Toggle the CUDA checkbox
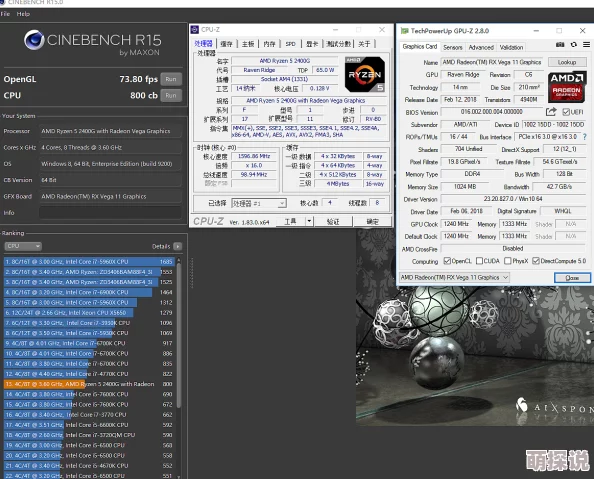Viewport: 594px width, 479px height. pyautogui.click(x=479, y=261)
